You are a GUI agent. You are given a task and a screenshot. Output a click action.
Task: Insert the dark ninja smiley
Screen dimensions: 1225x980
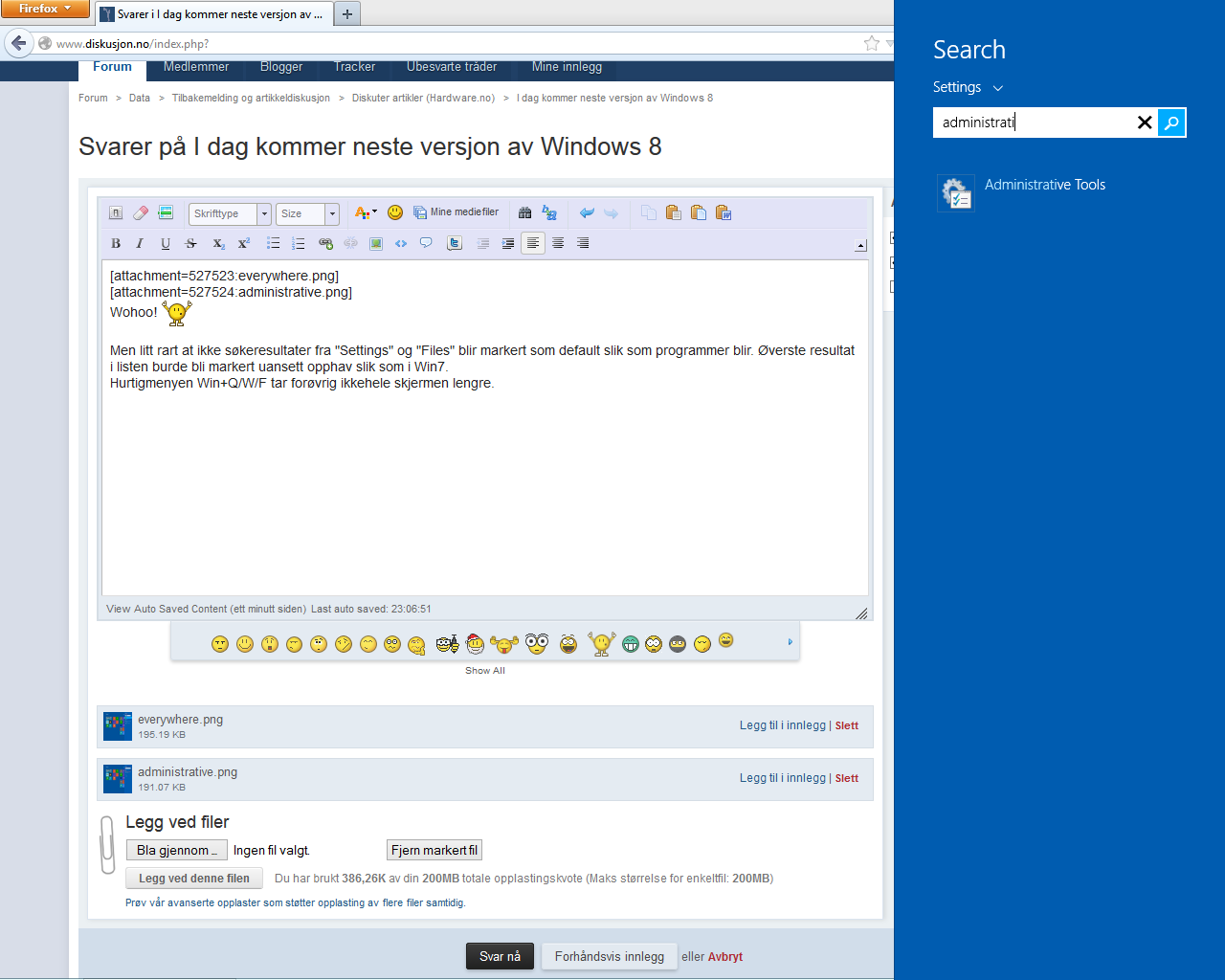678,644
